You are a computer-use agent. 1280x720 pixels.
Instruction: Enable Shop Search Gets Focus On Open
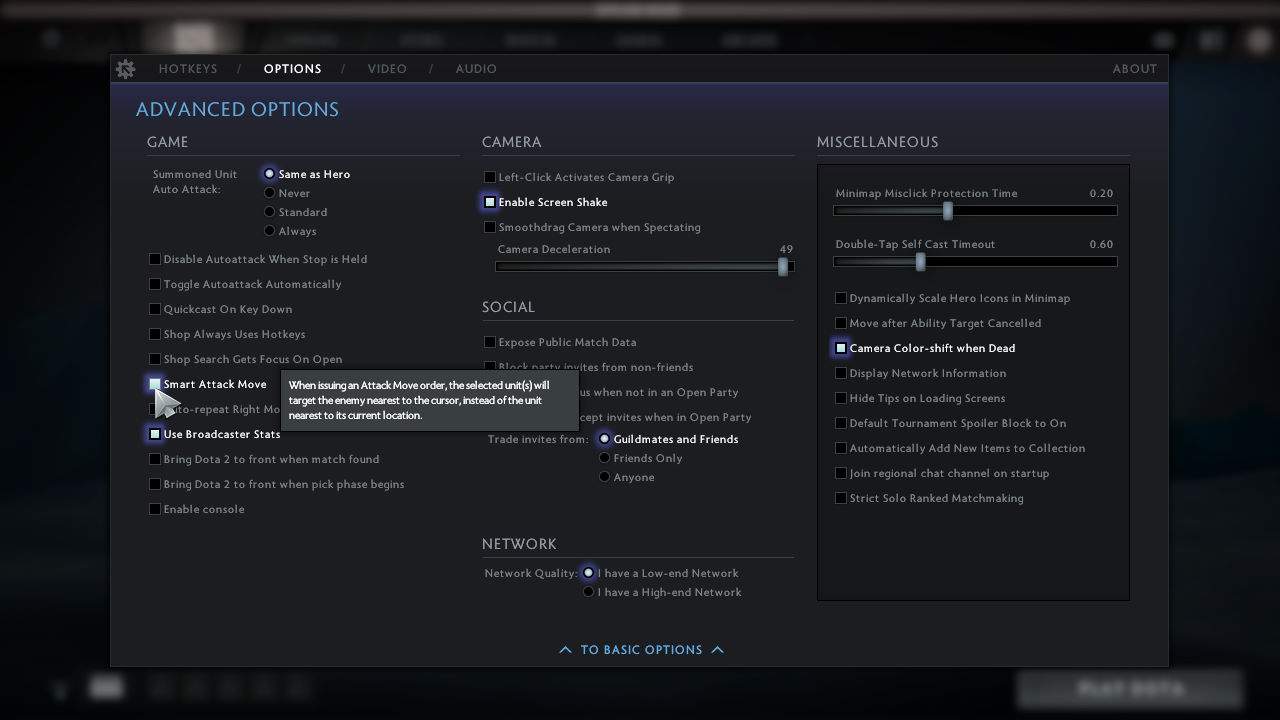(x=155, y=359)
